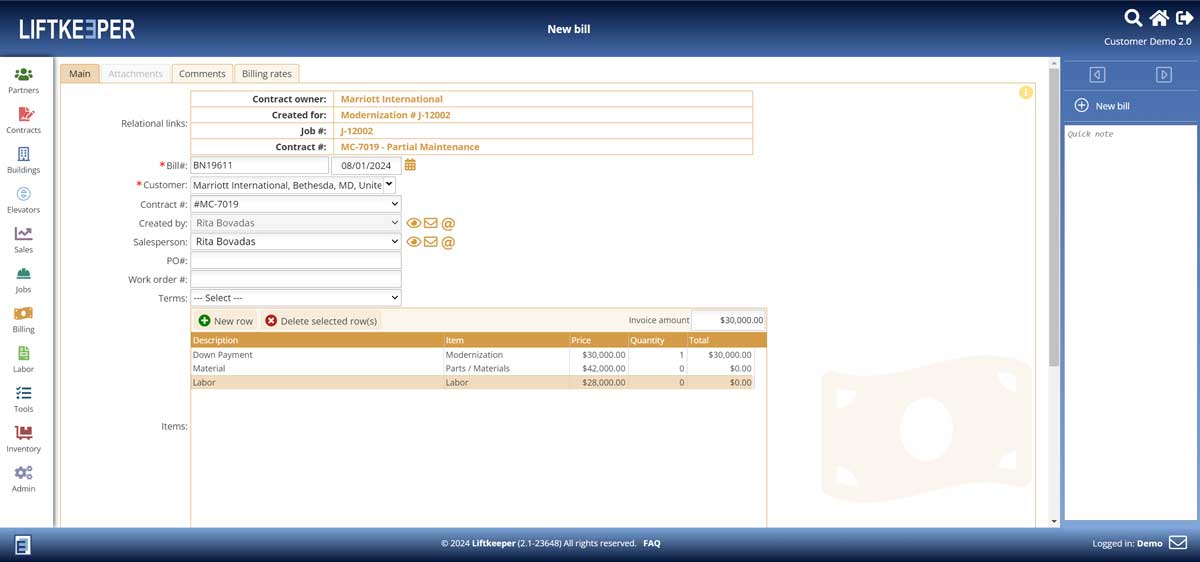Click the Quick note text area
This screenshot has width=1200, height=562.
point(1130,322)
